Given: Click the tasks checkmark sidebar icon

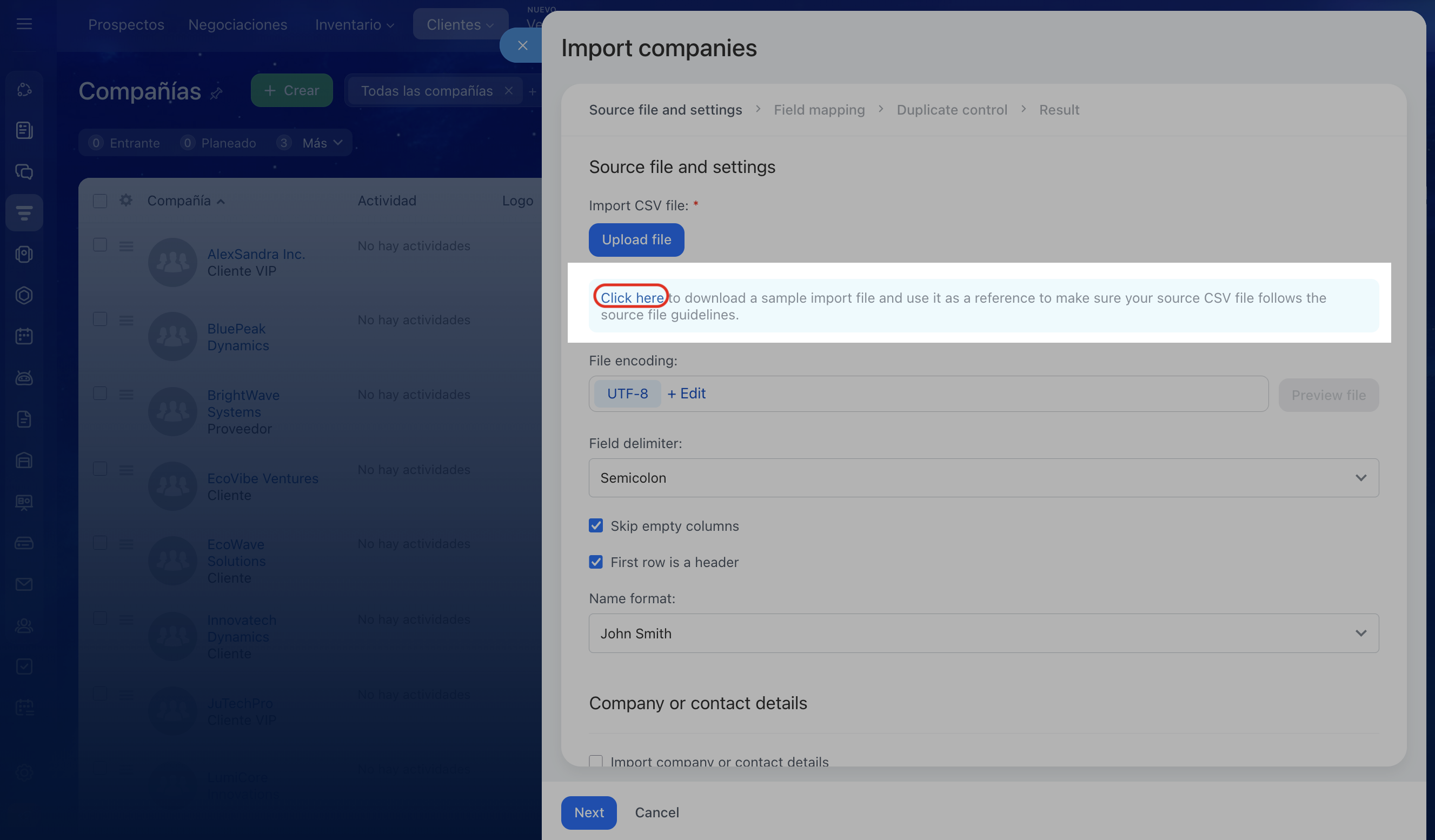Looking at the screenshot, I should [x=24, y=666].
